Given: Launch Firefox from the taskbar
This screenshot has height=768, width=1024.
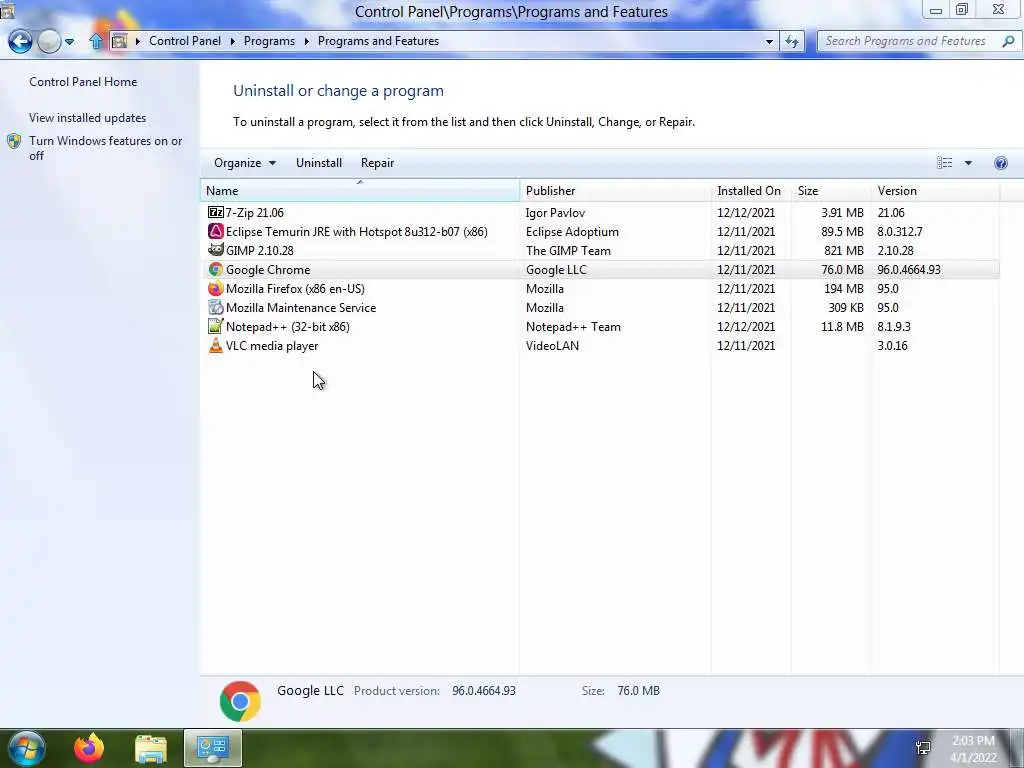Looking at the screenshot, I should [89, 748].
